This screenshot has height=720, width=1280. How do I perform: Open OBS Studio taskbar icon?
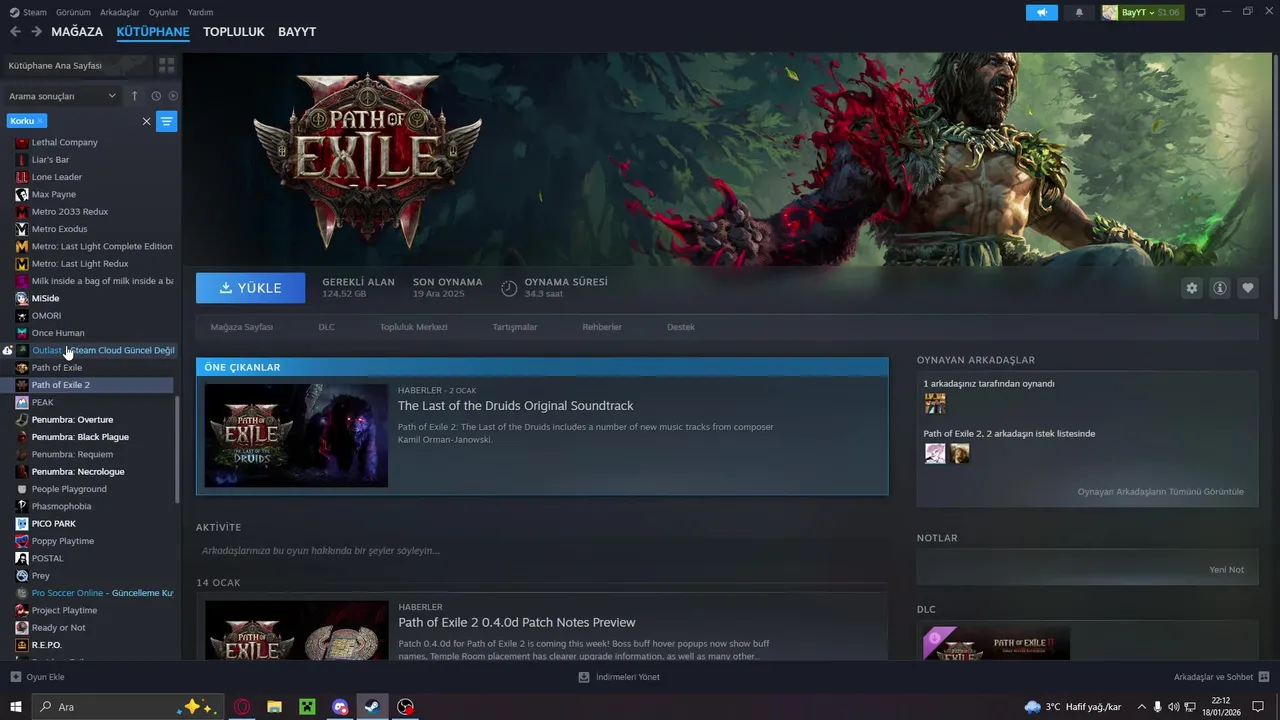click(x=405, y=707)
